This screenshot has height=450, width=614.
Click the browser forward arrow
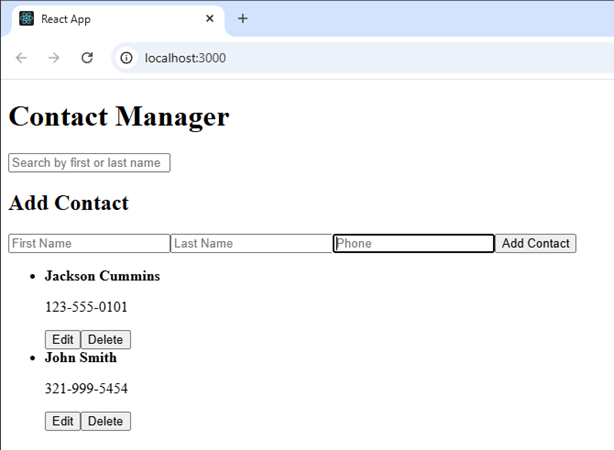click(x=54, y=58)
